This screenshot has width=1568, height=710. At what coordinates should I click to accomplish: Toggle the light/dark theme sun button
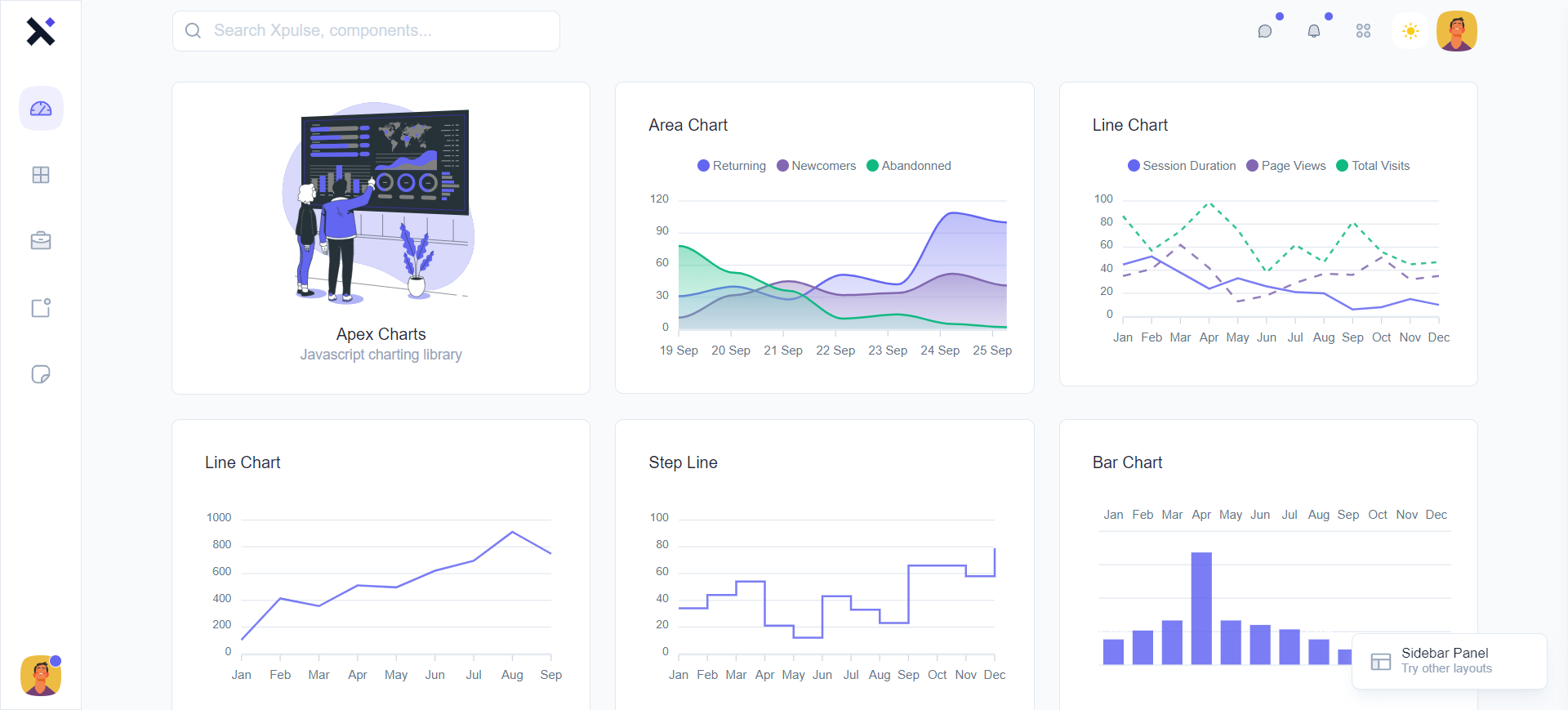coord(1410,31)
